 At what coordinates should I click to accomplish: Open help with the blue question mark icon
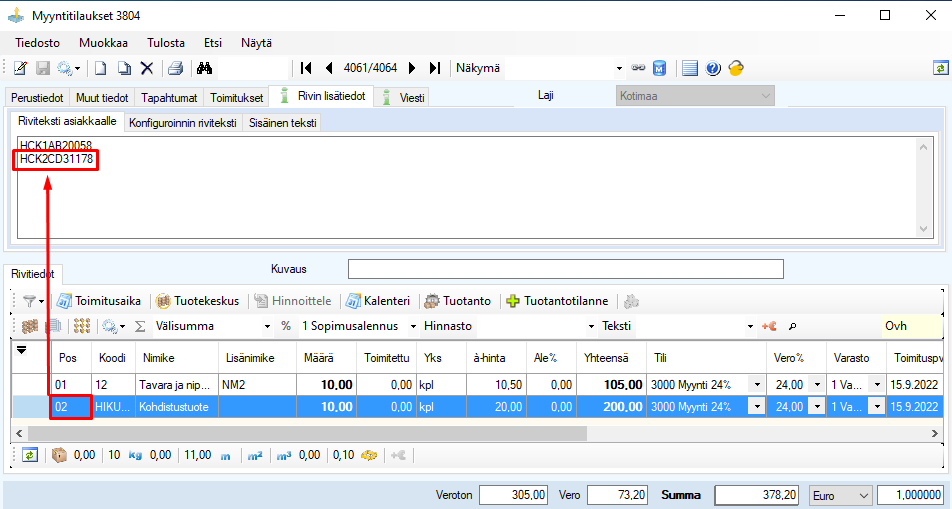(x=713, y=68)
